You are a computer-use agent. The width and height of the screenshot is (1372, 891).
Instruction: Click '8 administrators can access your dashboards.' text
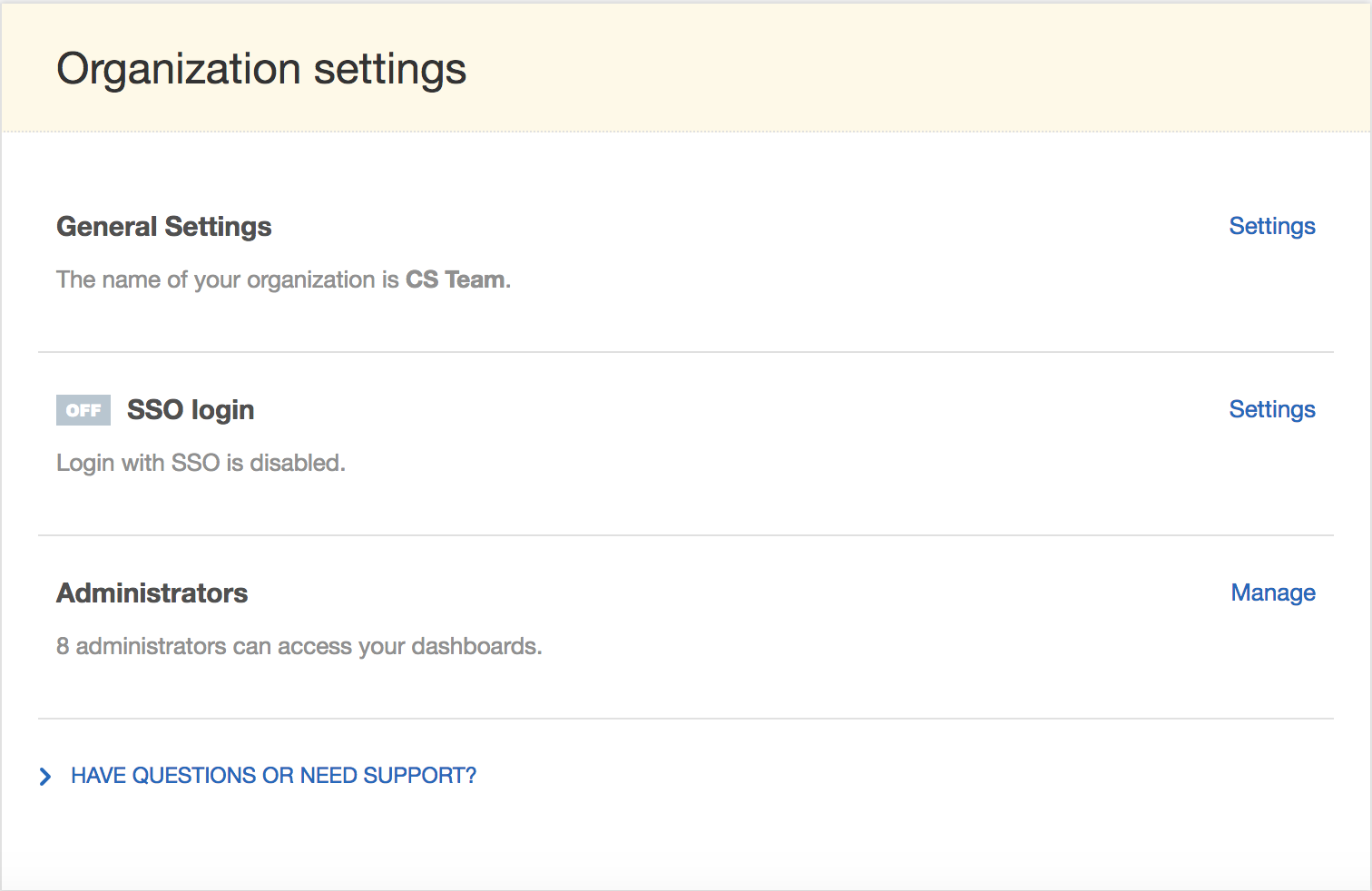click(299, 646)
